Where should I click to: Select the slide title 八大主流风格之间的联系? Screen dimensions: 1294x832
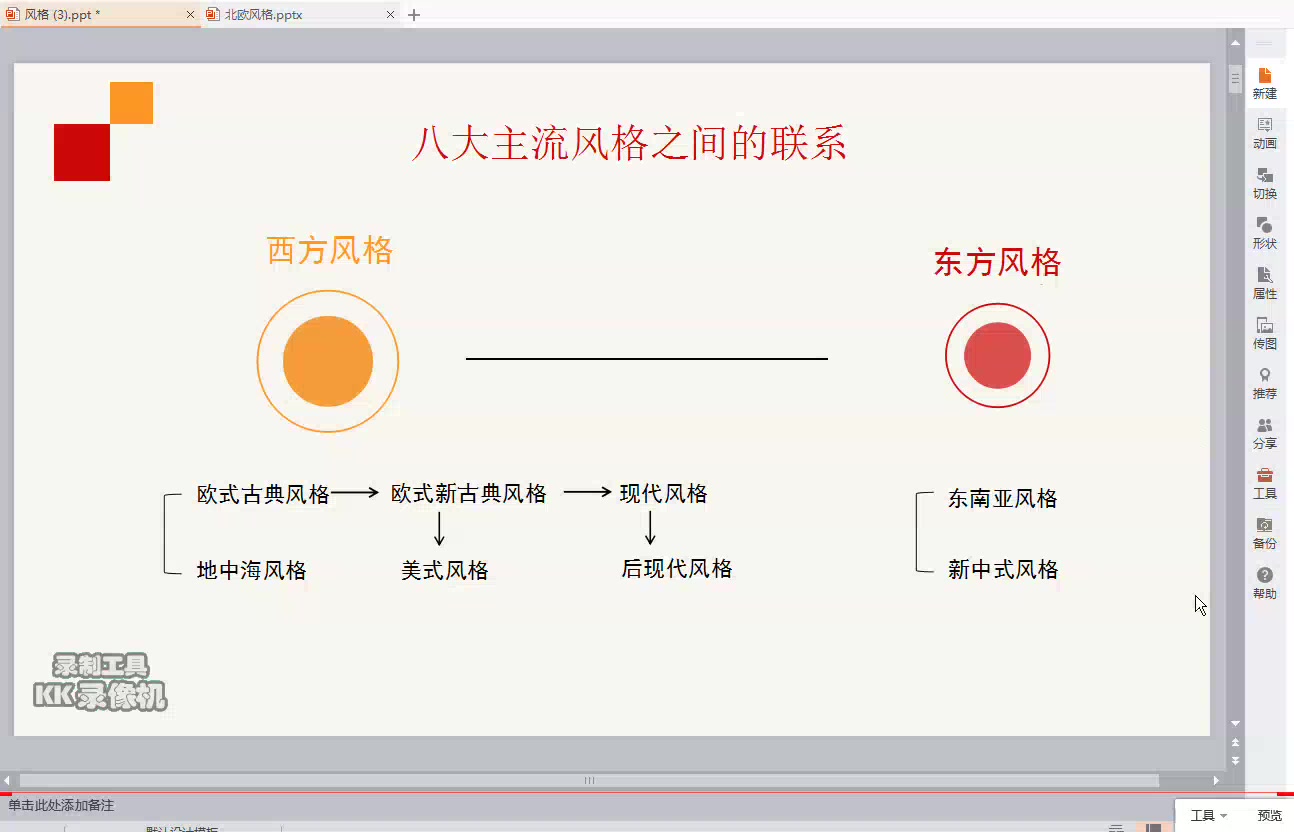coord(629,144)
